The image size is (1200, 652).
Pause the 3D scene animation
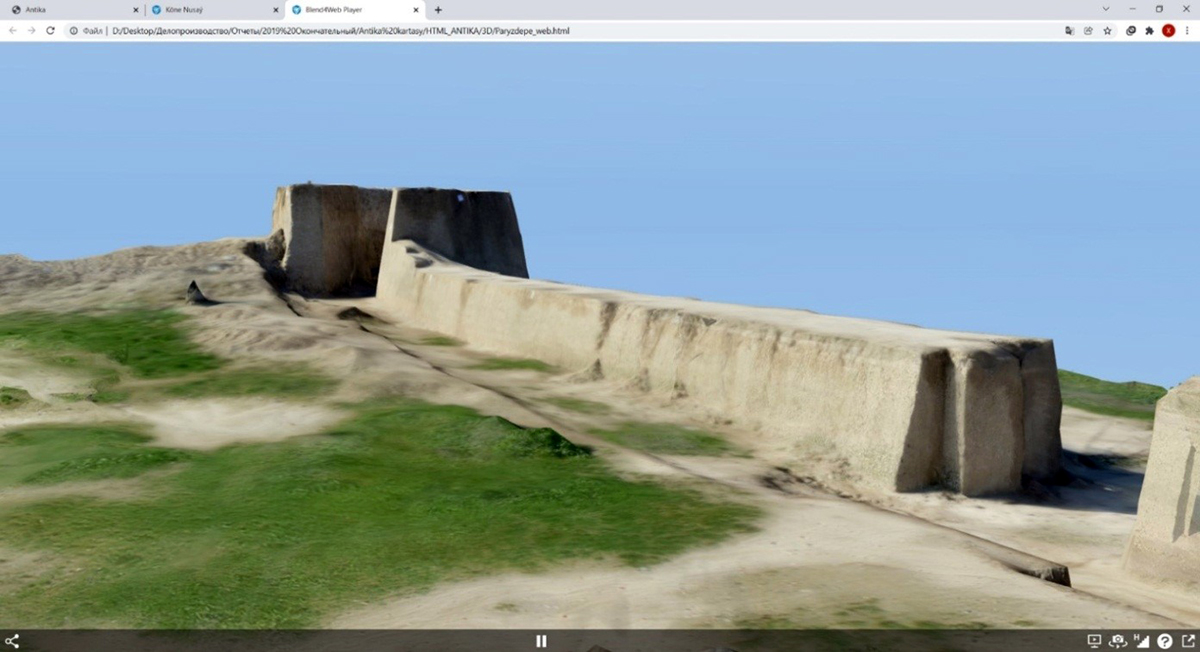coord(541,641)
